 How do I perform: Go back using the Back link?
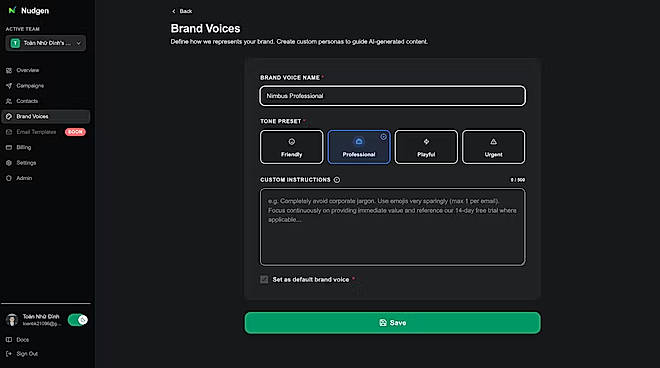[182, 11]
